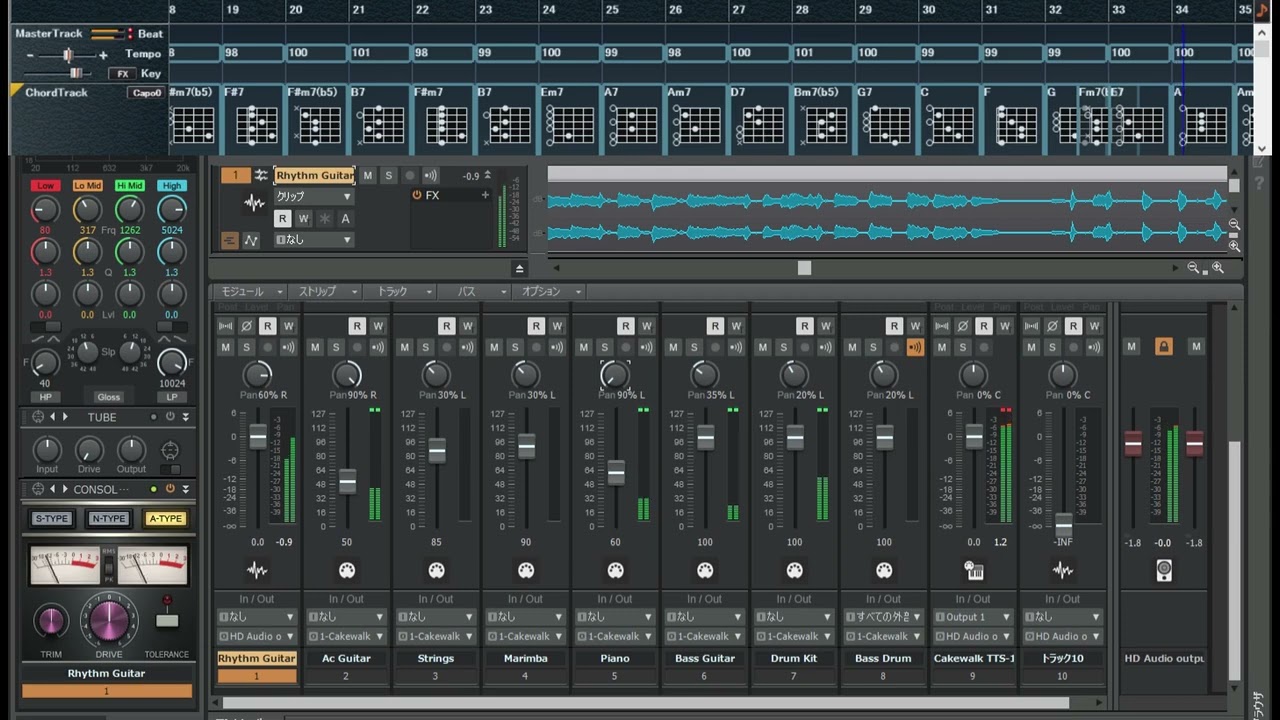
Task: Click the tube icon in TUBE module
Action: tap(171, 451)
